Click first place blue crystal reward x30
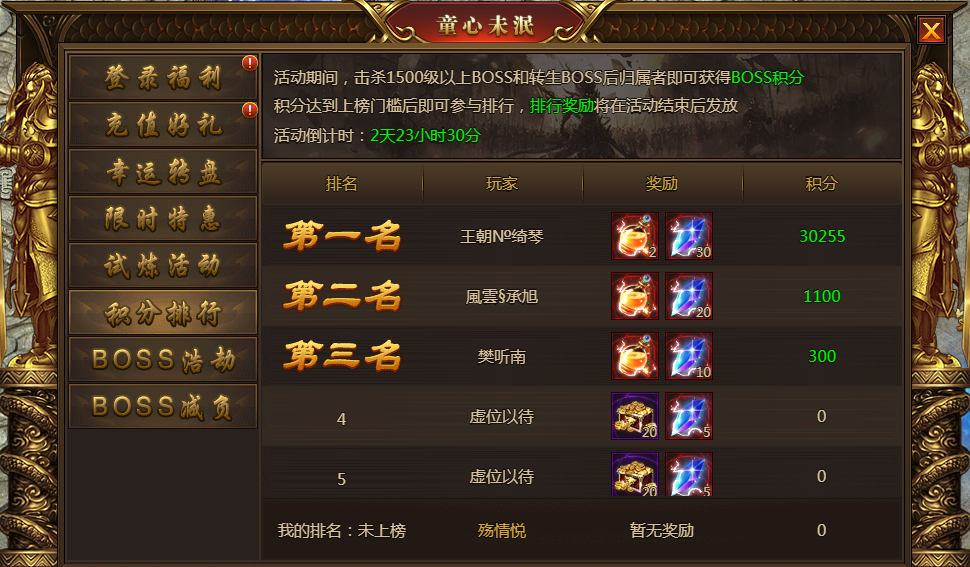Screen dimensions: 970x567 click(689, 236)
